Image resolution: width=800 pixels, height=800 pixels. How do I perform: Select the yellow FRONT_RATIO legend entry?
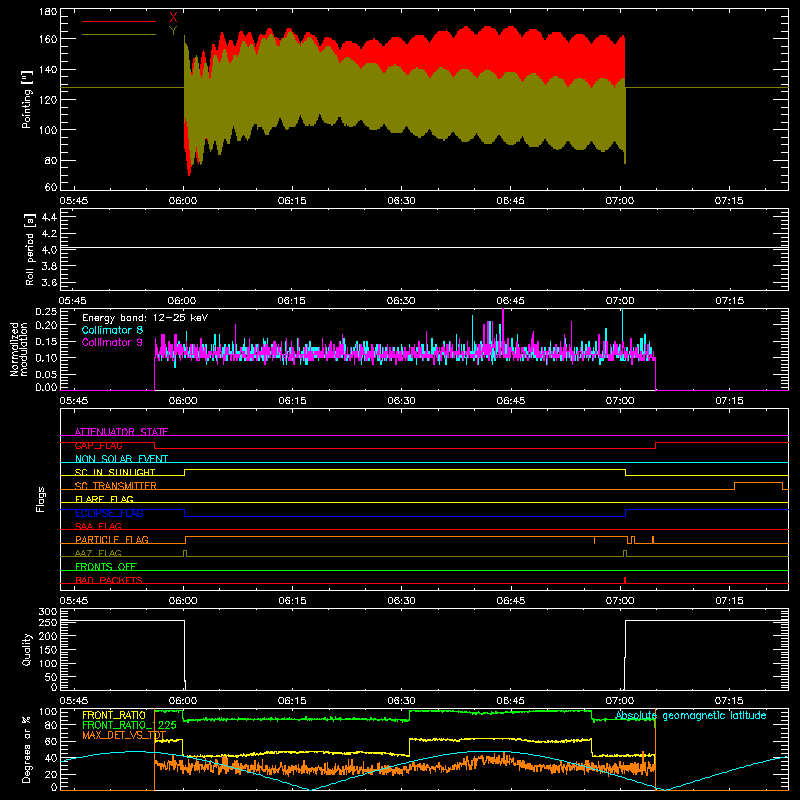[x=114, y=715]
